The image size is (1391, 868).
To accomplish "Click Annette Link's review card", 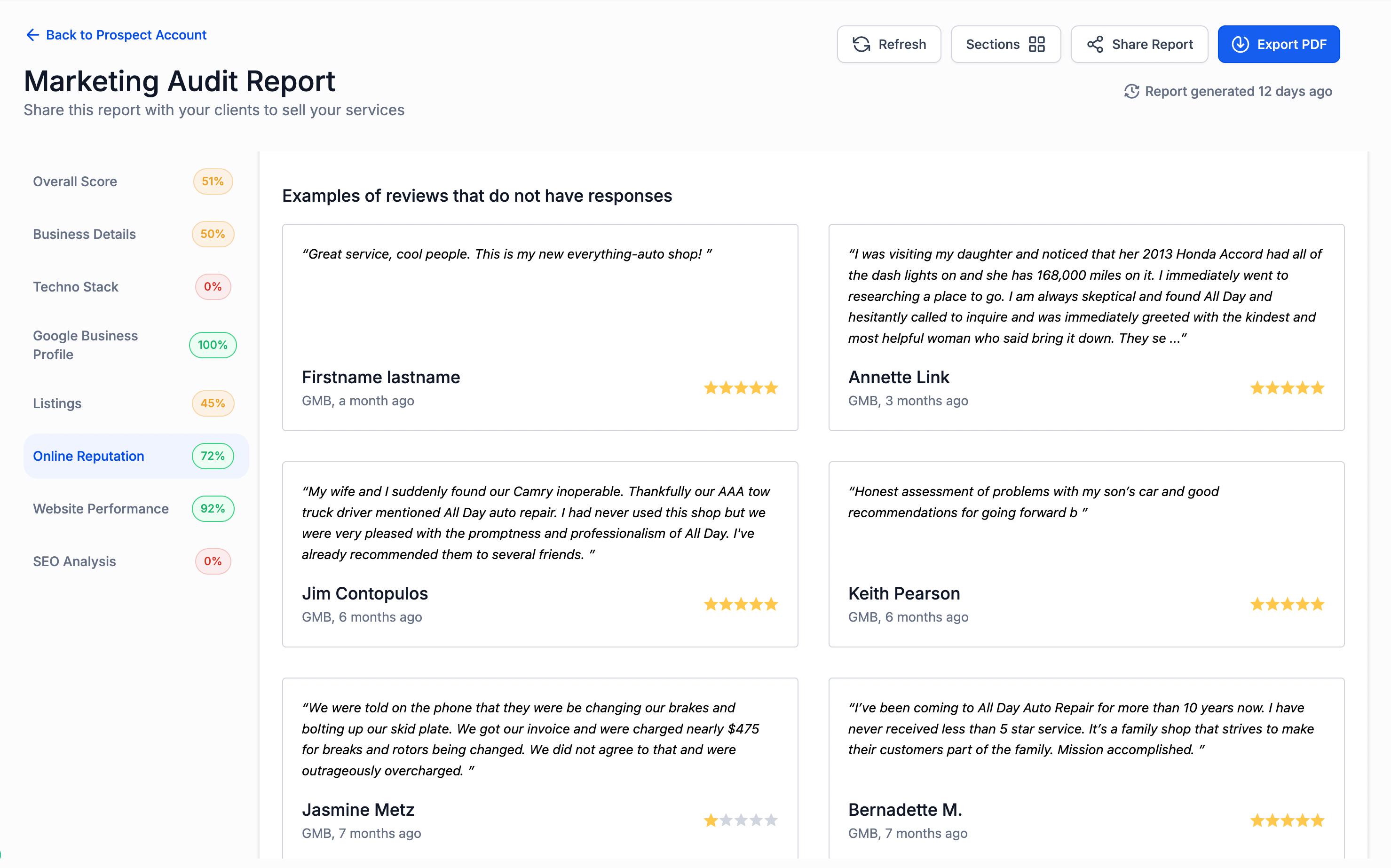I will 1086,327.
